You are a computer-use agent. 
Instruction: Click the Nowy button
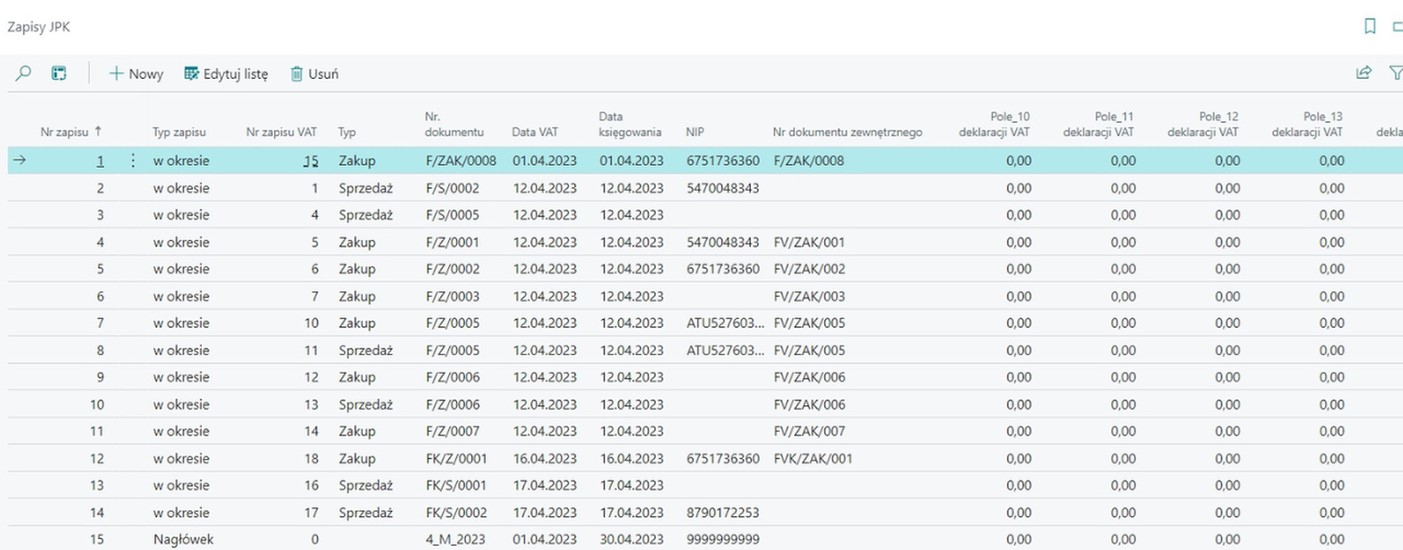coord(136,74)
